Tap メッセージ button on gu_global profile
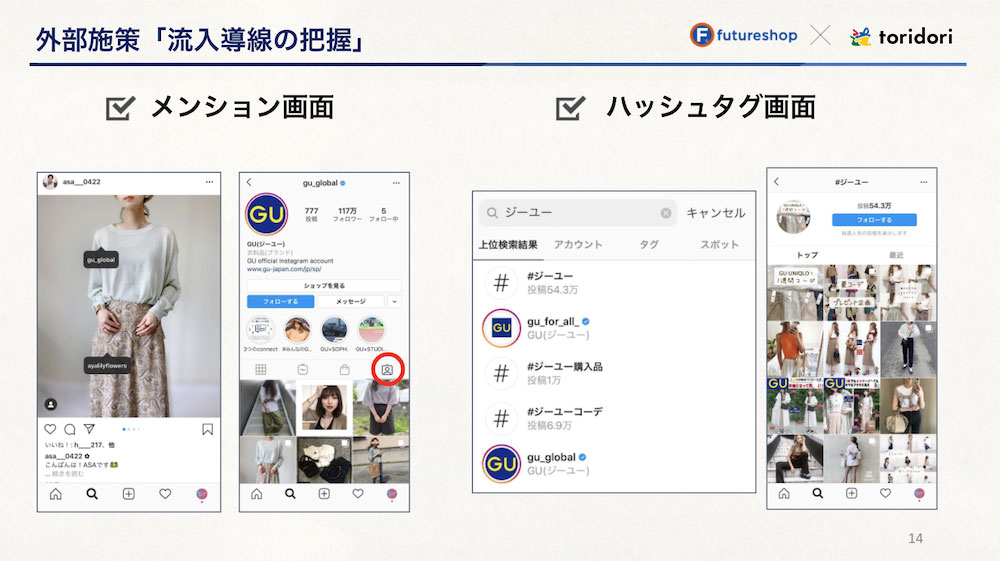Viewport: 1000px width, 561px height. [351, 302]
